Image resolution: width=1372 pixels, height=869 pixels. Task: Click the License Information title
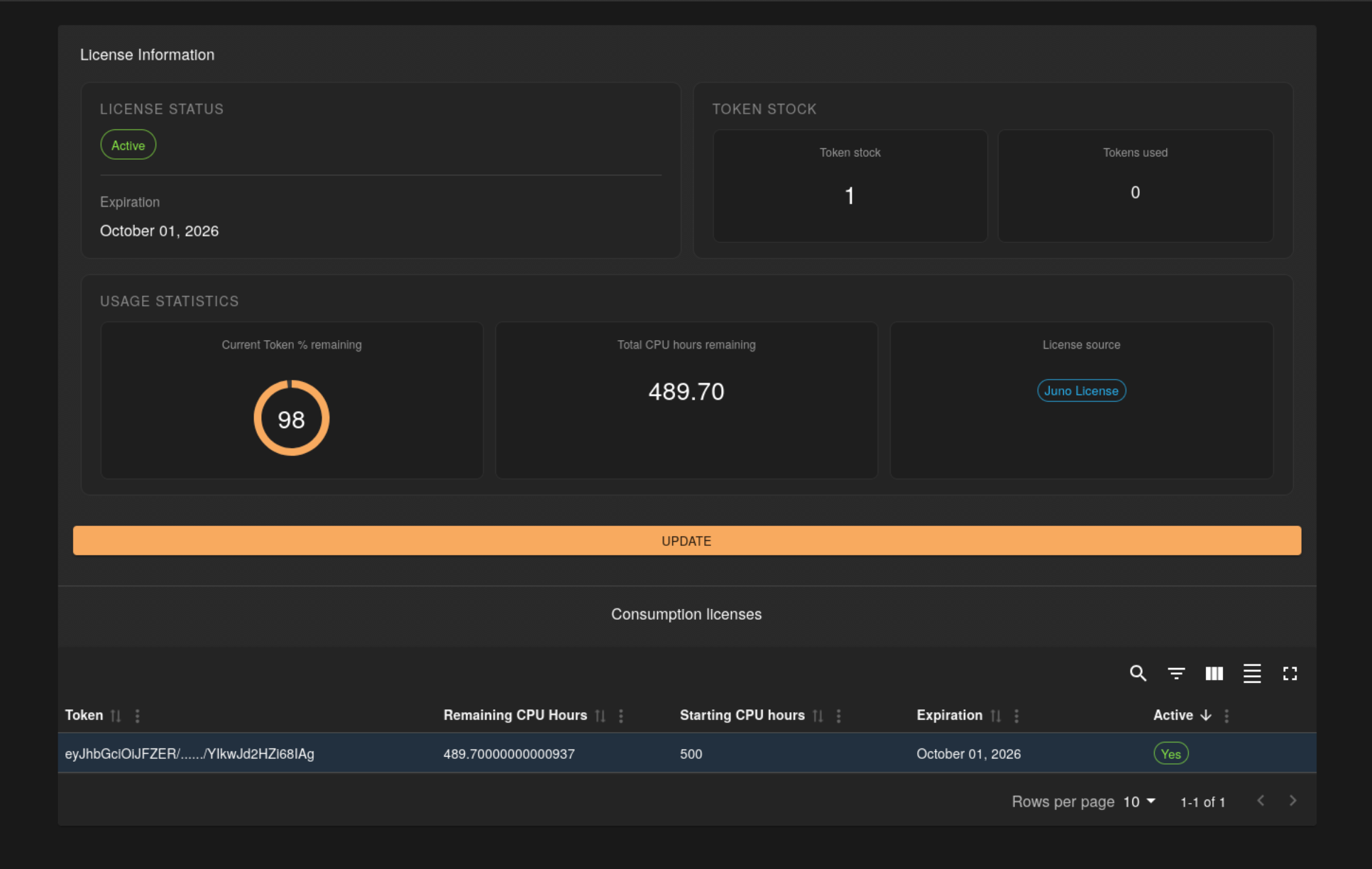coord(147,55)
